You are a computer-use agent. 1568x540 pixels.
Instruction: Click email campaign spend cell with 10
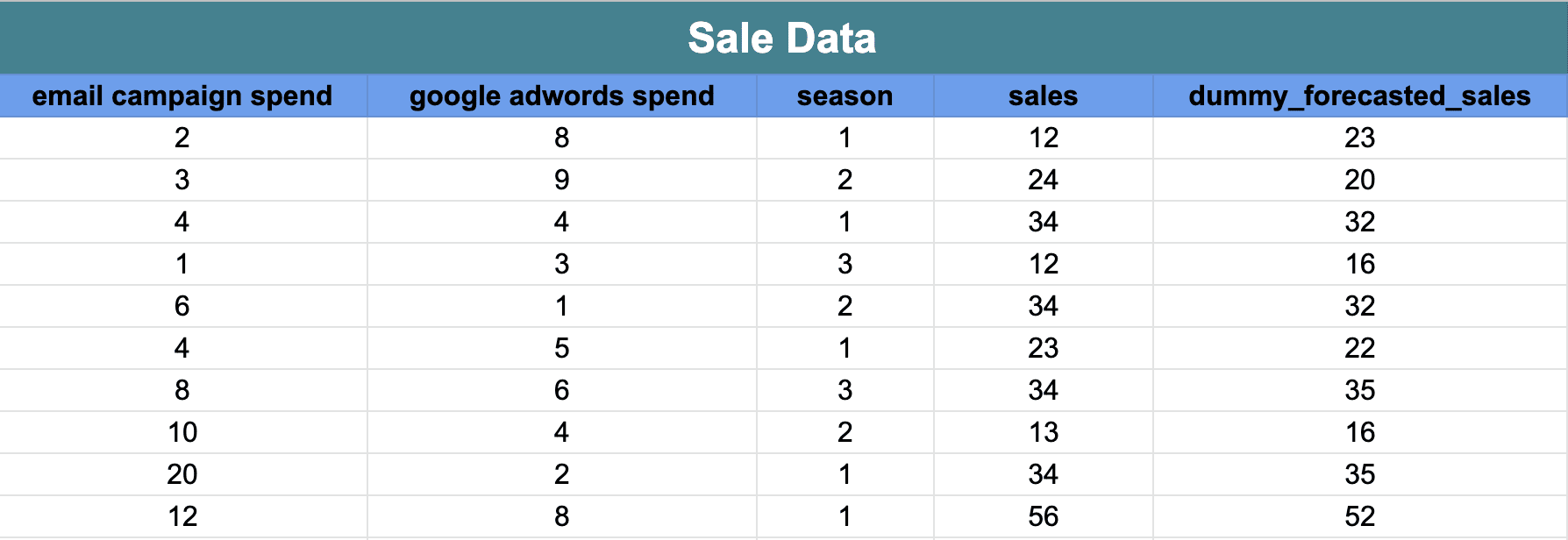[182, 432]
